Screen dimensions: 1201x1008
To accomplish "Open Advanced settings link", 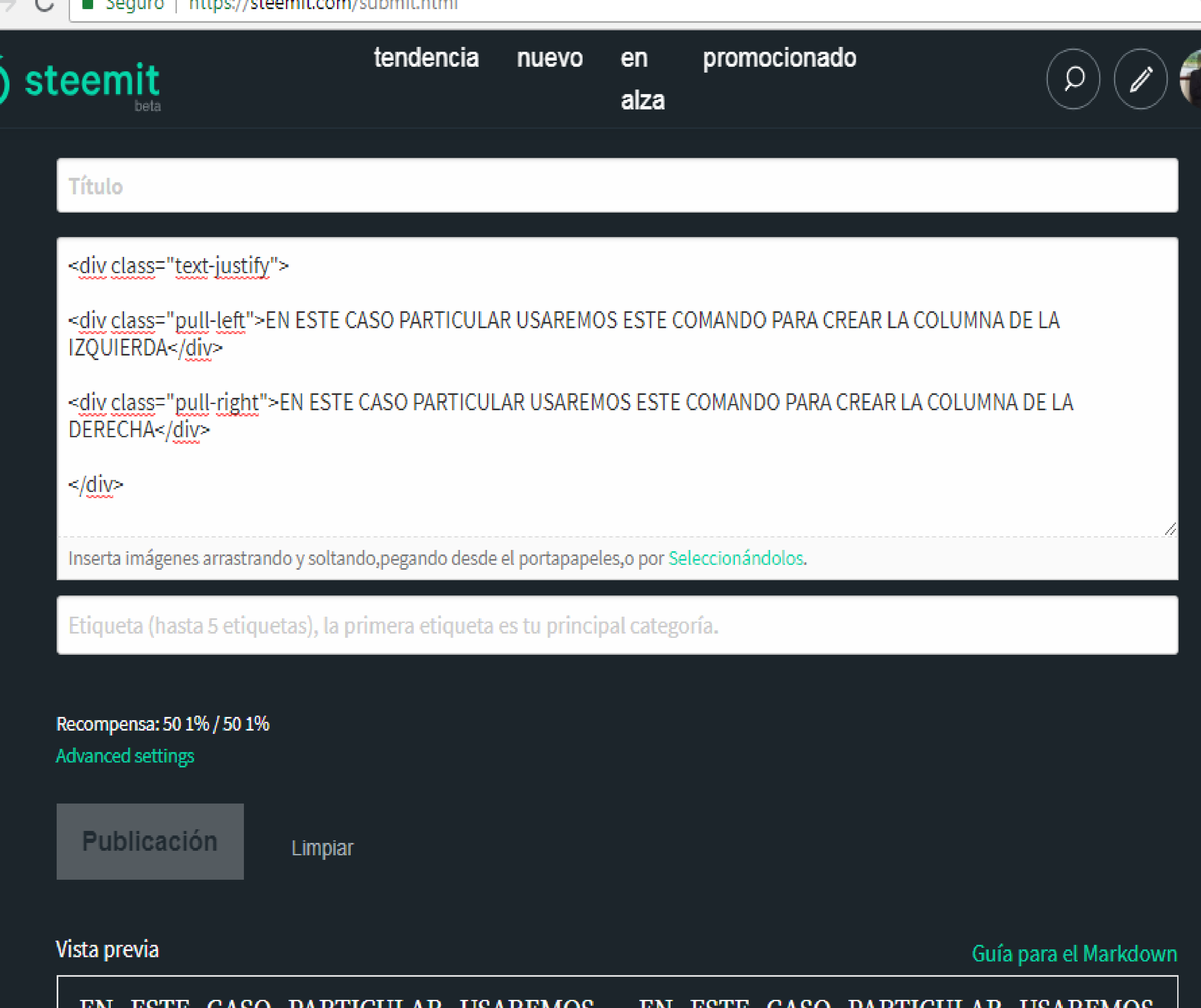I will coord(125,756).
